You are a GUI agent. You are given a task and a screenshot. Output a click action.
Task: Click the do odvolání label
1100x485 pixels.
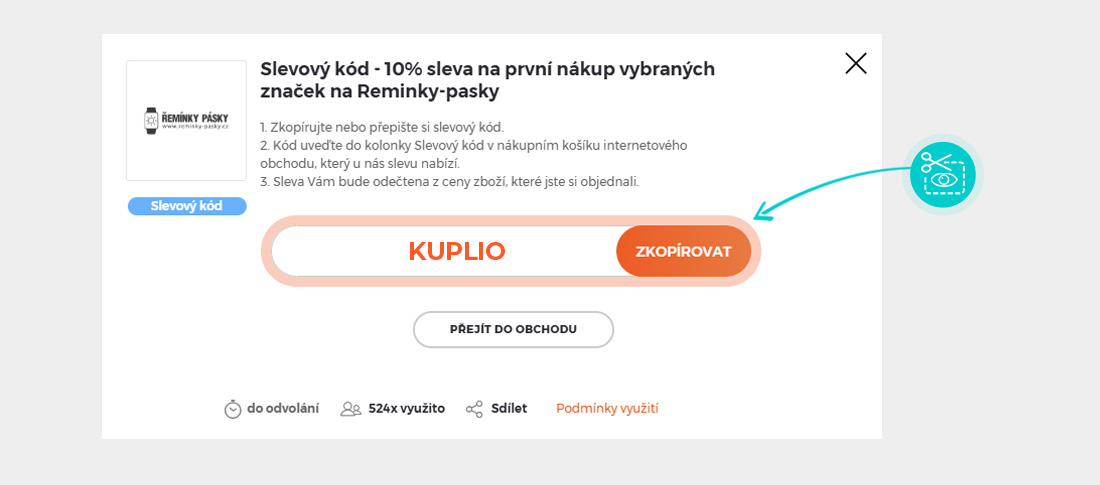[283, 408]
